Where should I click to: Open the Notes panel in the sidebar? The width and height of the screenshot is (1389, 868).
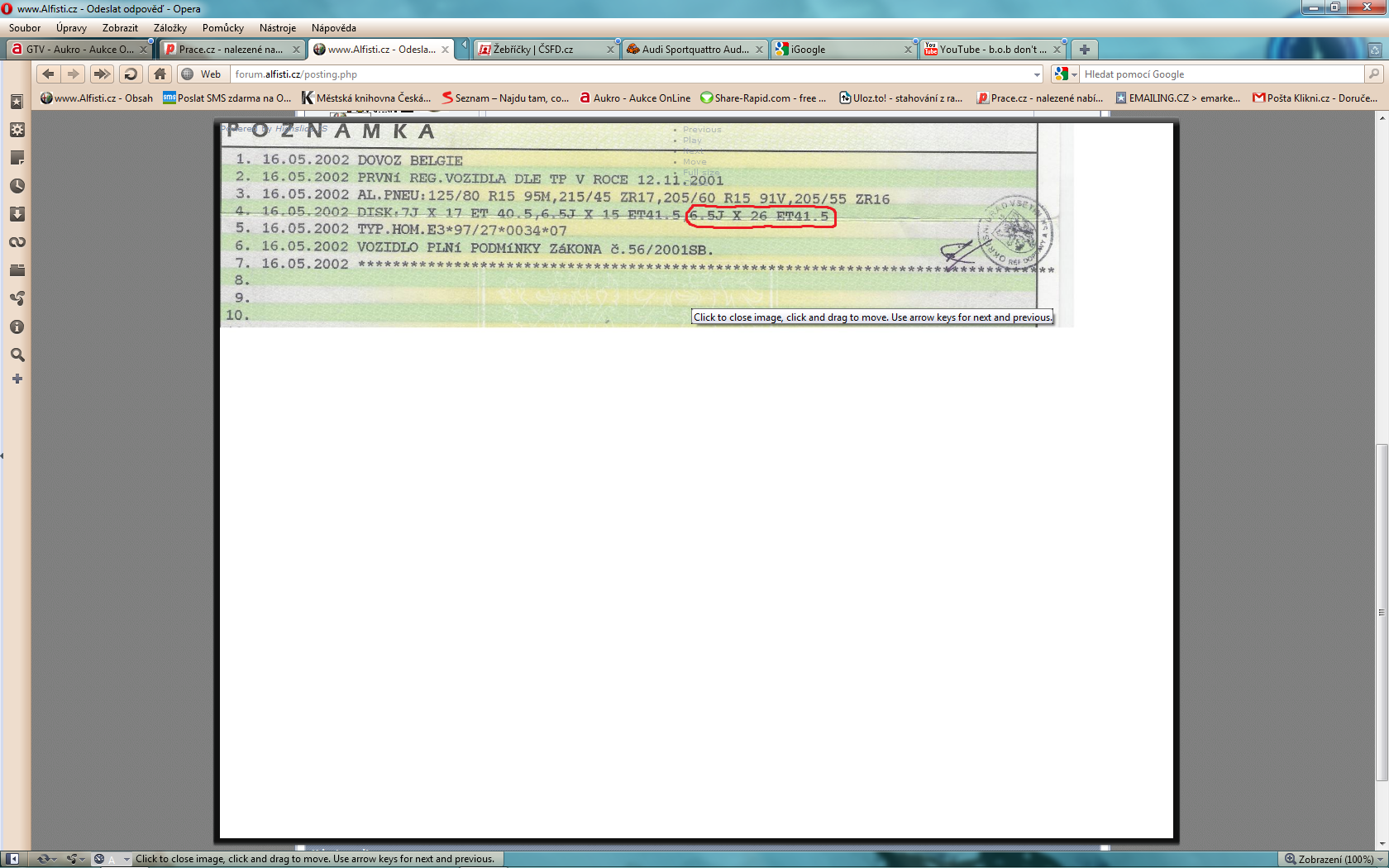(x=17, y=158)
